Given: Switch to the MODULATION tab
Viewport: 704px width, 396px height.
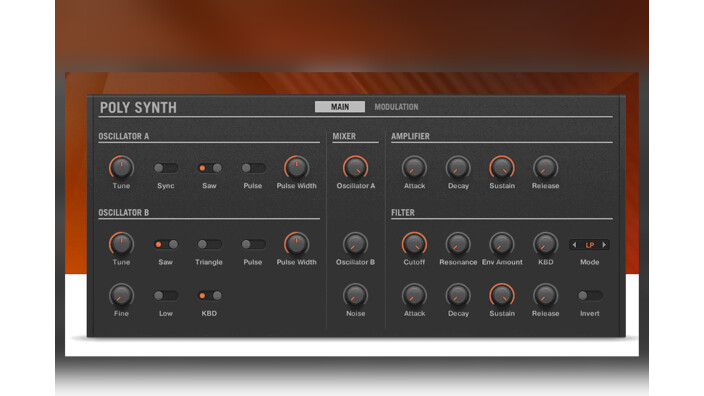Looking at the screenshot, I should point(396,107).
